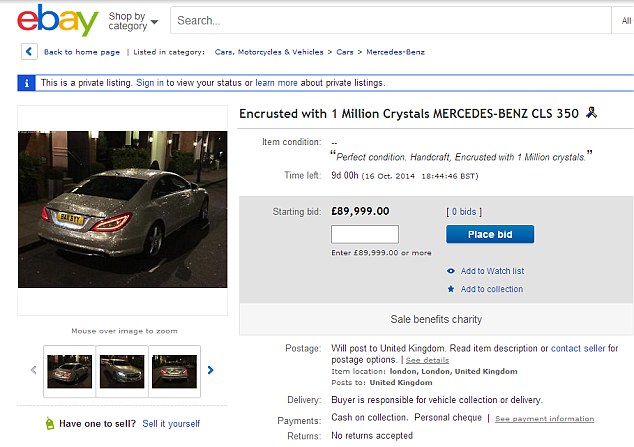Screen dimensions: 634x447
Task: Select the first car thumbnail
Action: 70,371
